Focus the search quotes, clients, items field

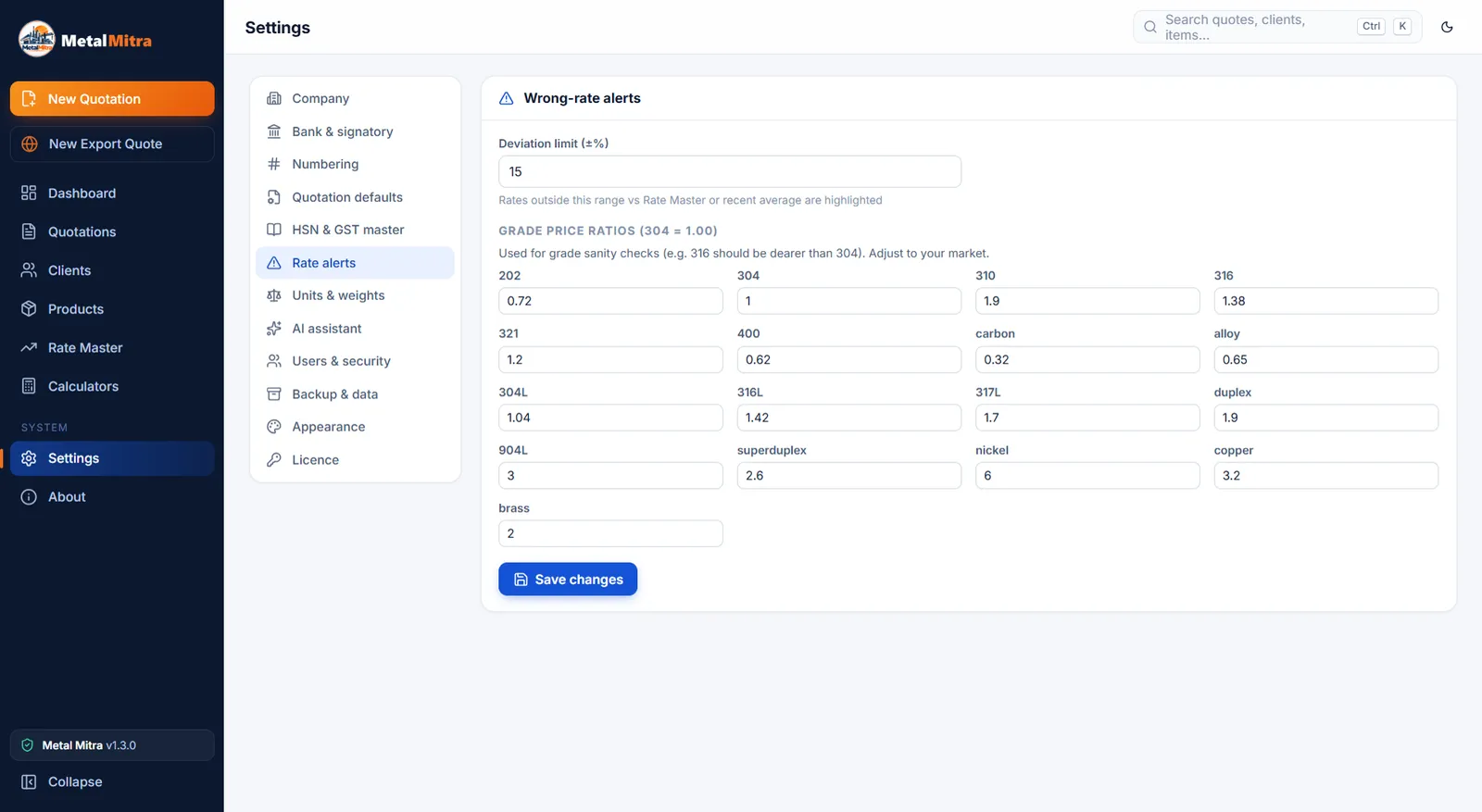point(1277,27)
